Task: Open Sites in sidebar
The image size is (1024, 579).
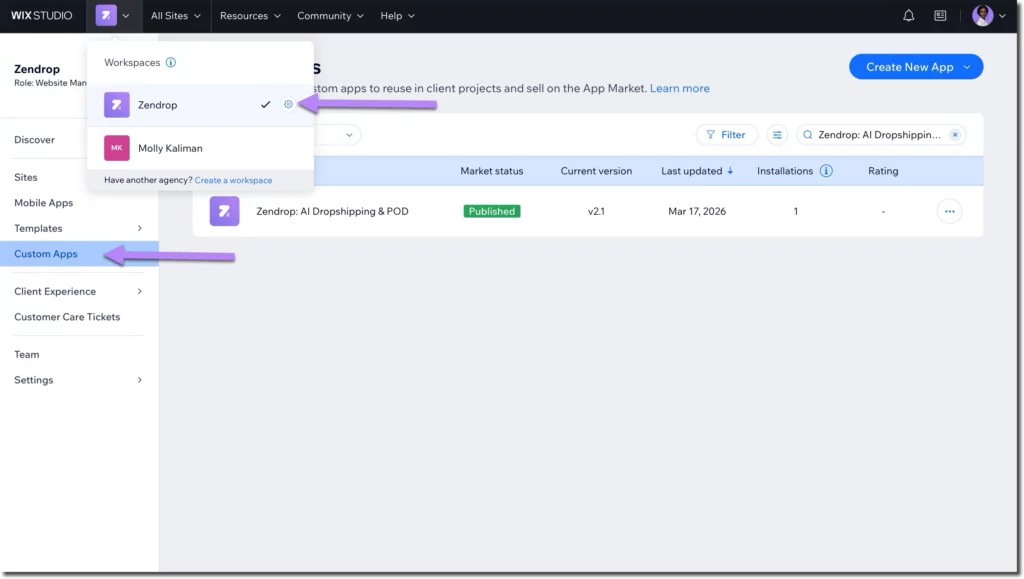Action: (x=25, y=177)
